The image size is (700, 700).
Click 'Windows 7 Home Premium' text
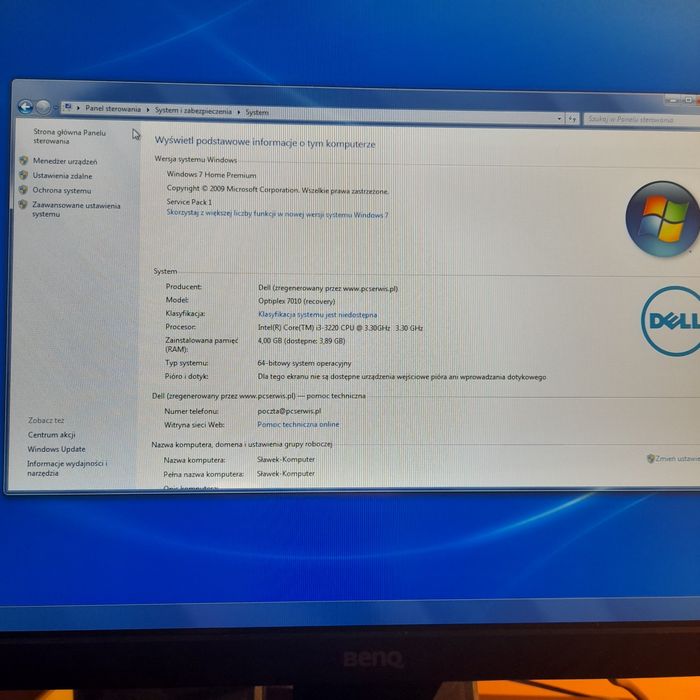(x=211, y=175)
